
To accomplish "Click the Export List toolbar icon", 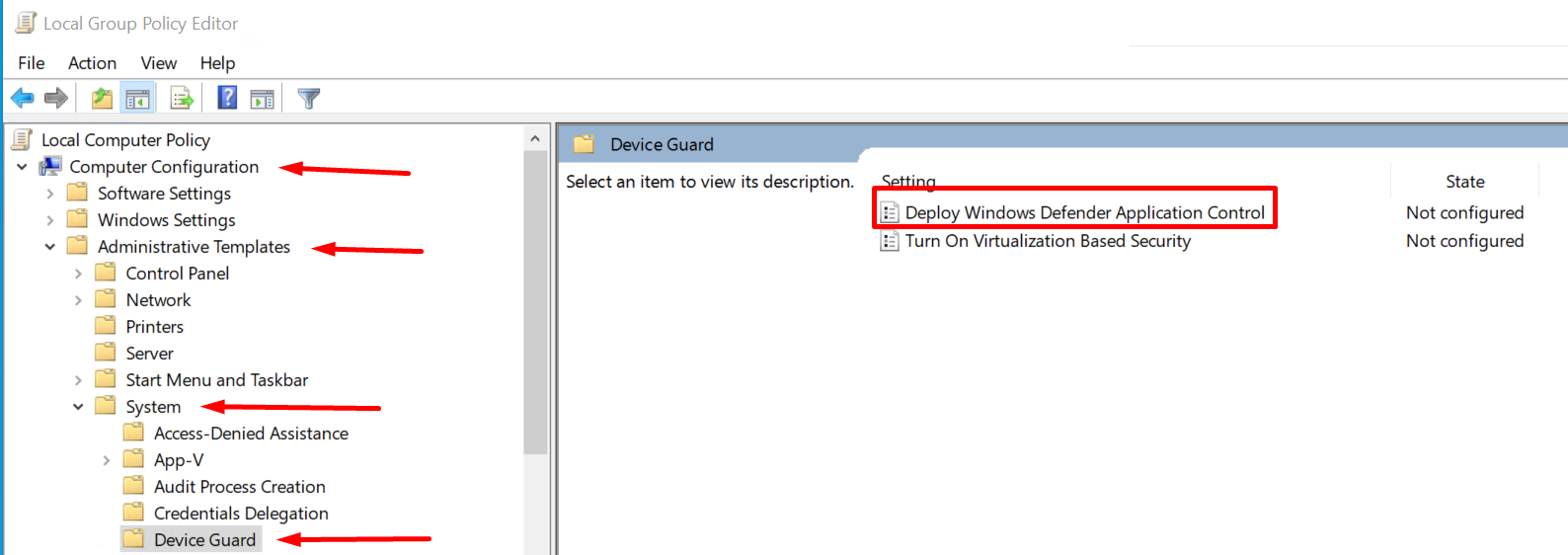I will (182, 98).
